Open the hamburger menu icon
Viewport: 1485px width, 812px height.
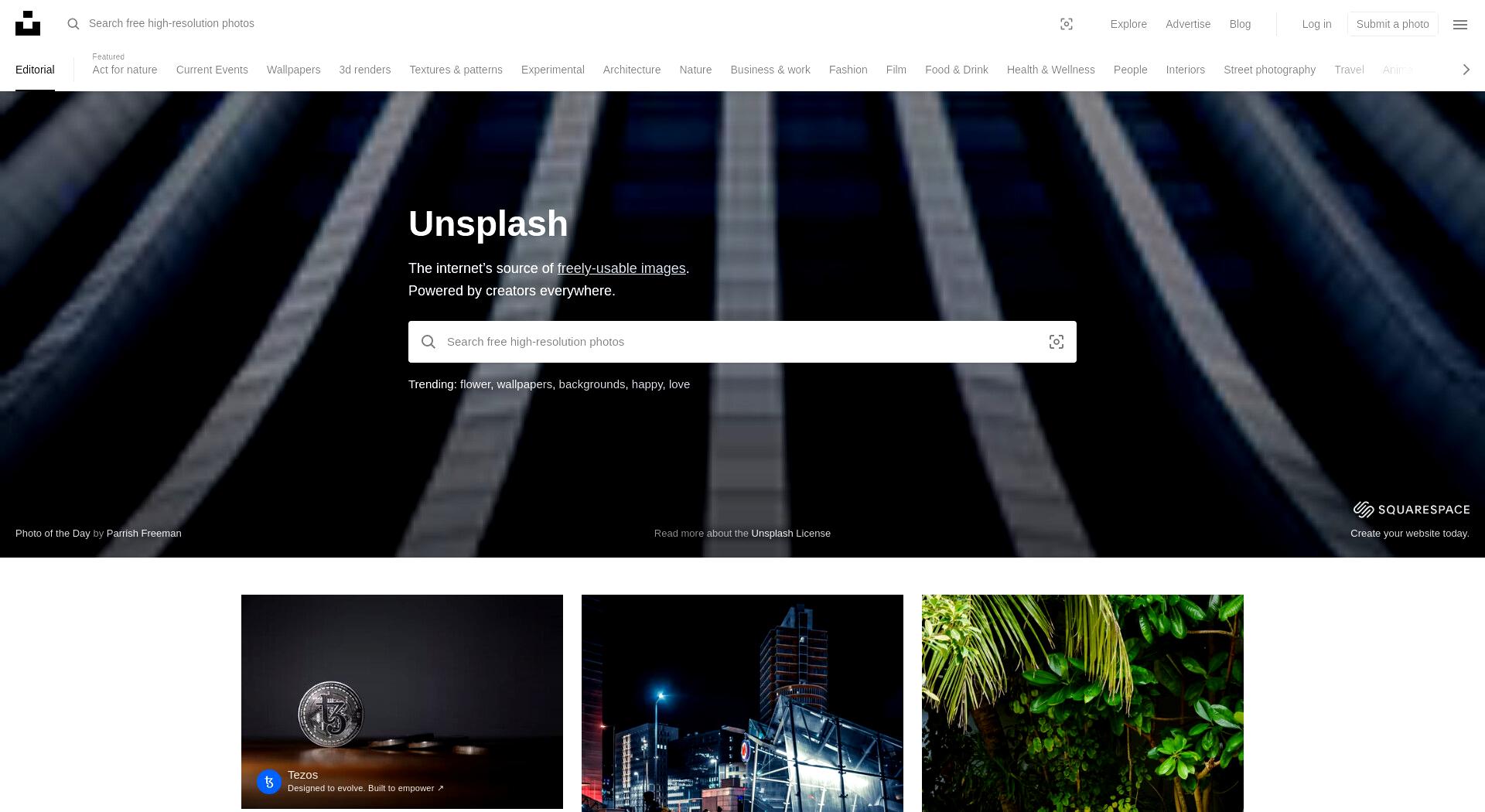click(x=1460, y=24)
